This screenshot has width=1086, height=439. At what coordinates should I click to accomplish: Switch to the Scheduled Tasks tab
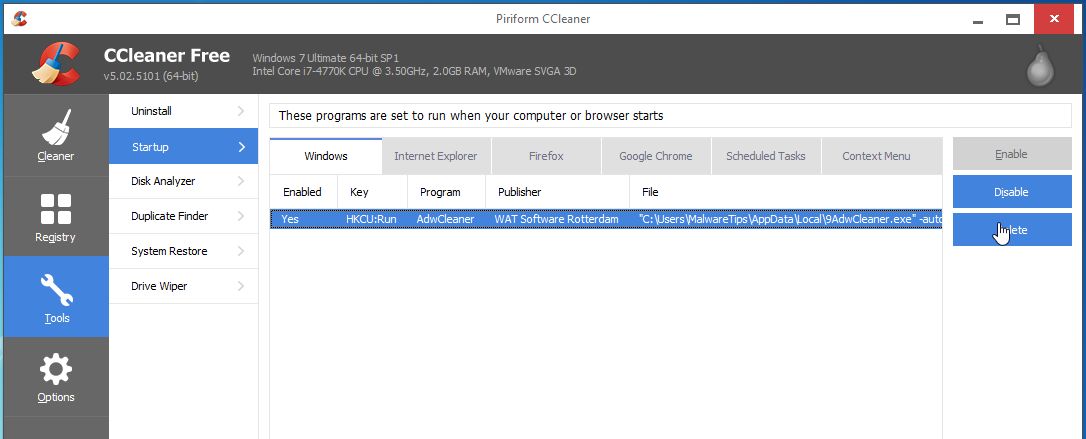click(766, 156)
